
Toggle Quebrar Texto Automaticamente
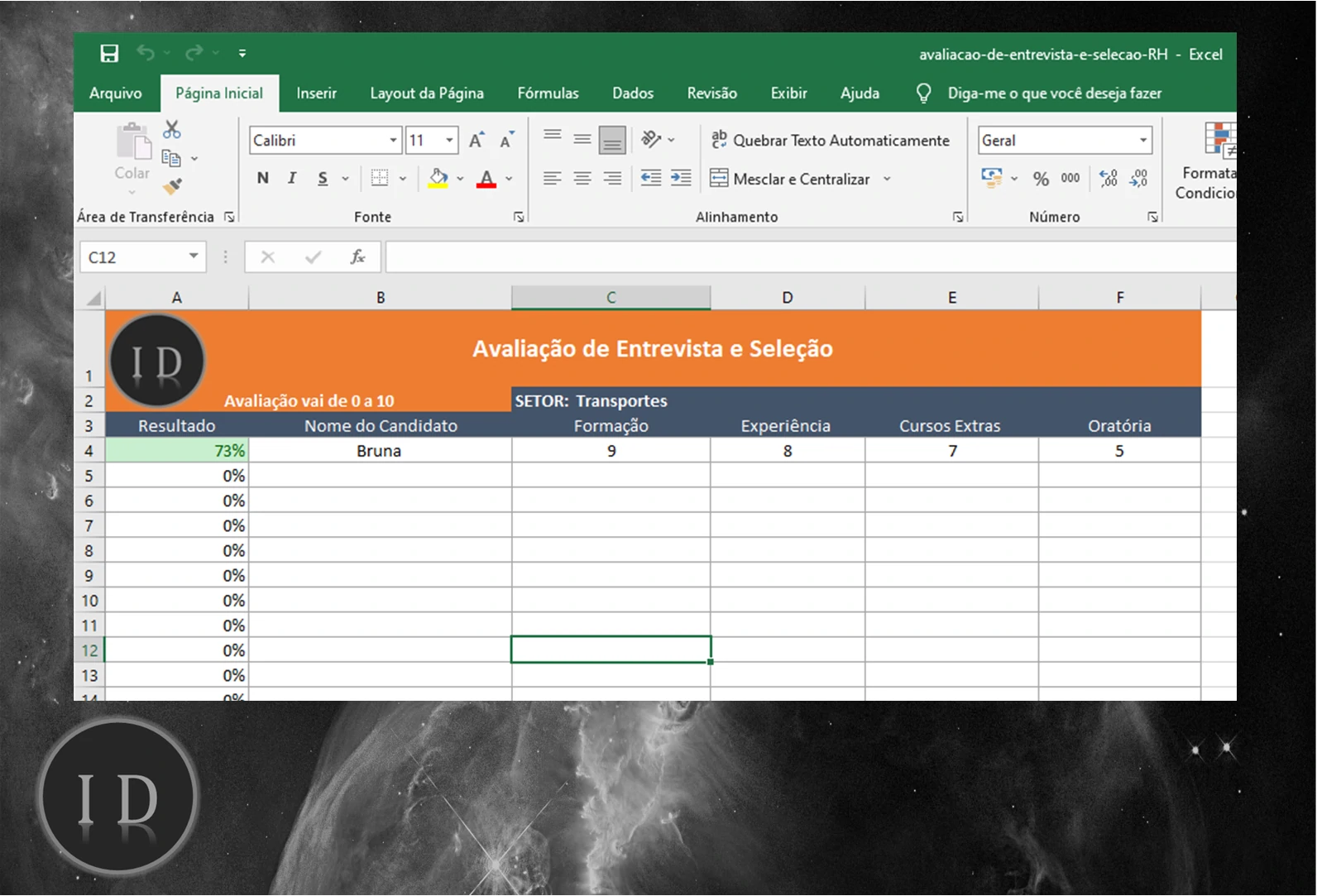click(x=831, y=141)
